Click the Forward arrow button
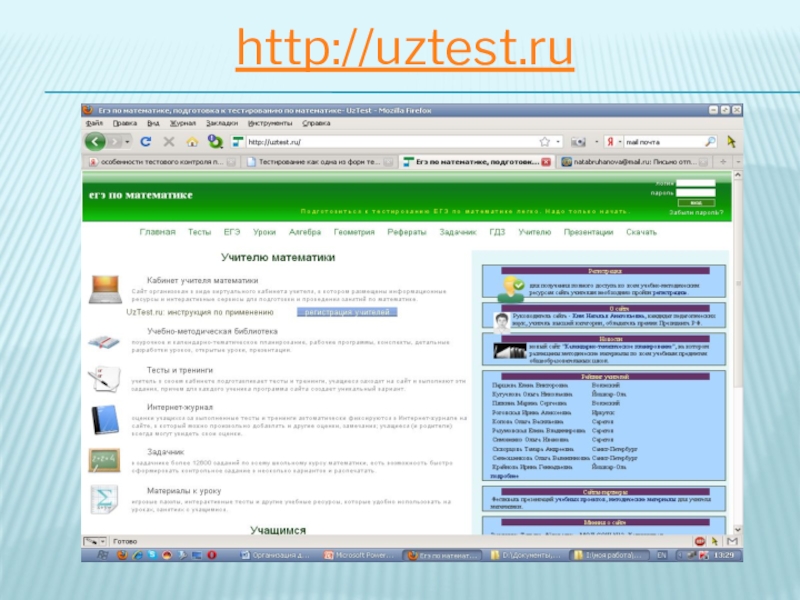The height and width of the screenshot is (600, 800). 115,142
